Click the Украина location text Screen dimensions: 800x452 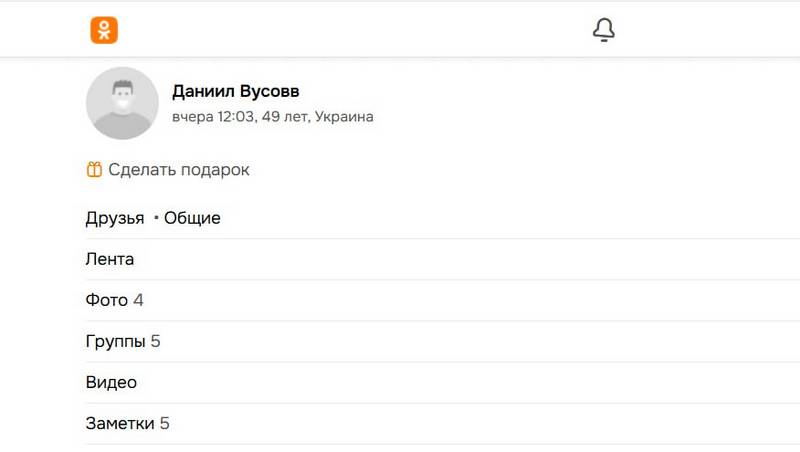coord(344,117)
